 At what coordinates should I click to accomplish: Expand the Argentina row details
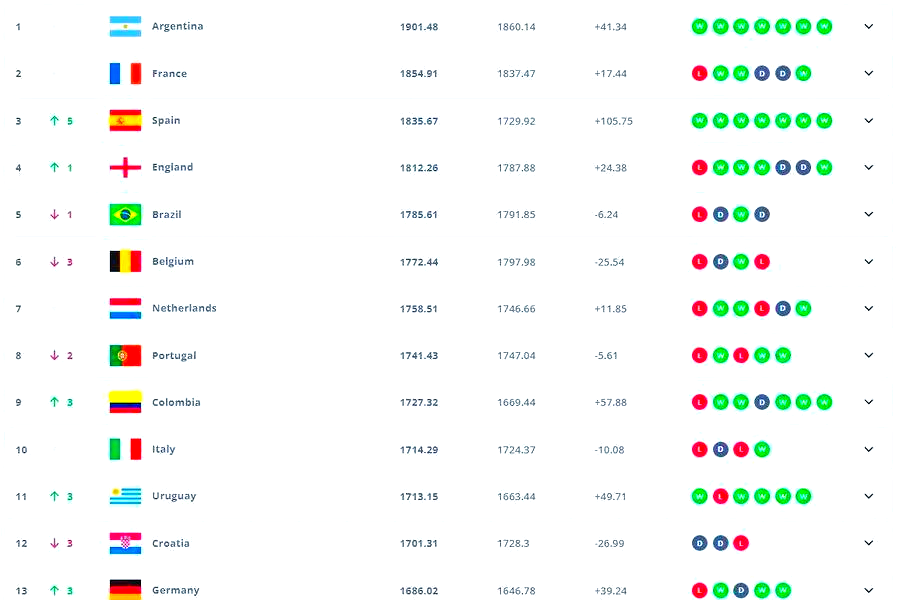pyautogui.click(x=868, y=27)
